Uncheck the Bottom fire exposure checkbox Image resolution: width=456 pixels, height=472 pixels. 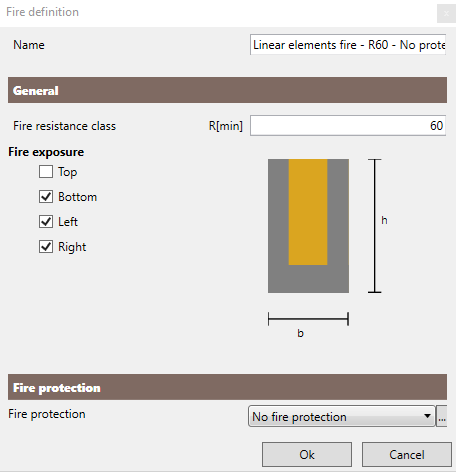[46, 197]
